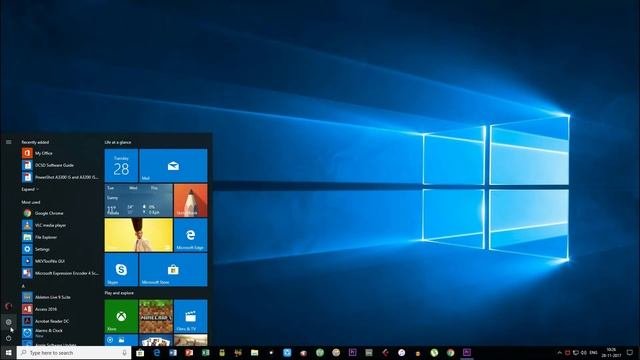Open the Minecraft tile
The image size is (640, 360).
click(156, 316)
